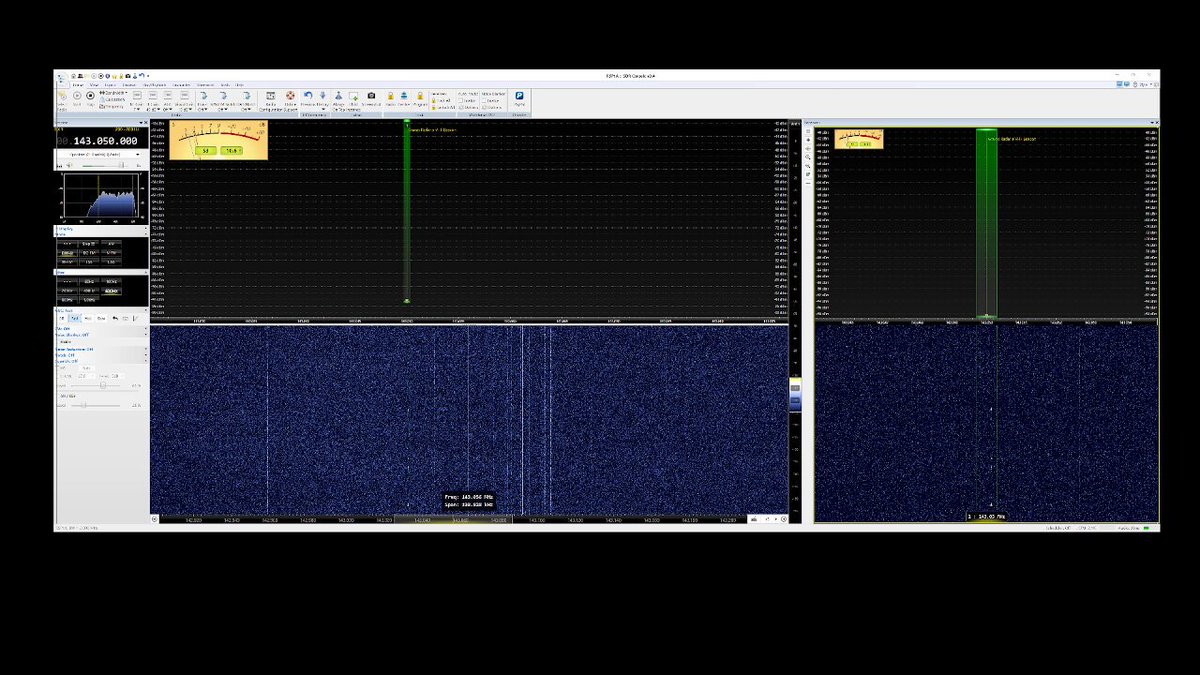Click the Online Support lifebuoy icon
Screen dimensions: 1200x675
[x=290, y=96]
